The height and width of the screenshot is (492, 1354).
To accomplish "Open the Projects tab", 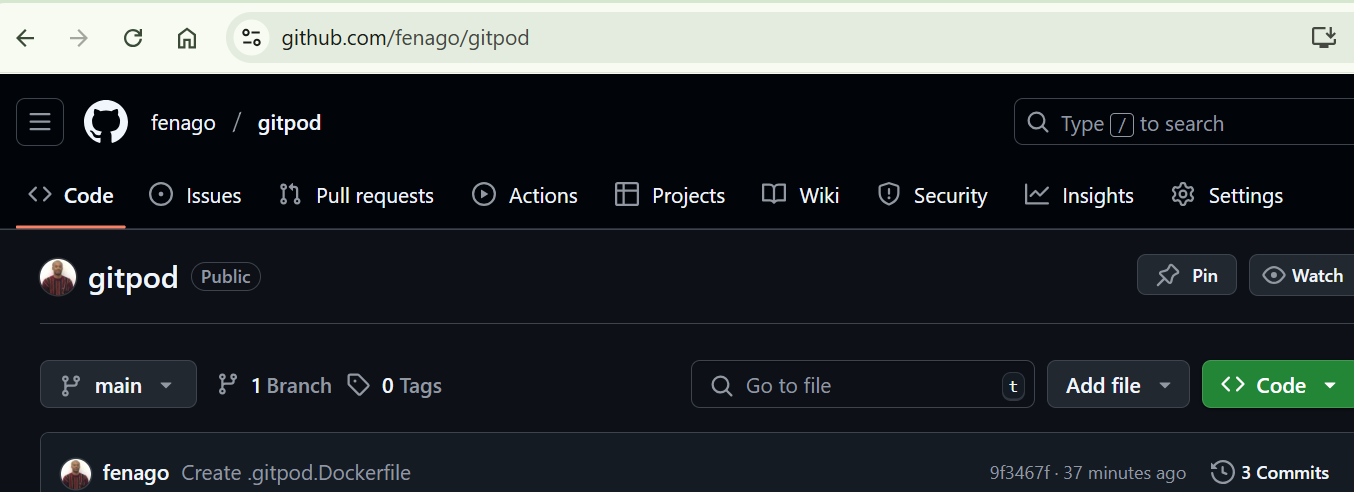I will (670, 195).
